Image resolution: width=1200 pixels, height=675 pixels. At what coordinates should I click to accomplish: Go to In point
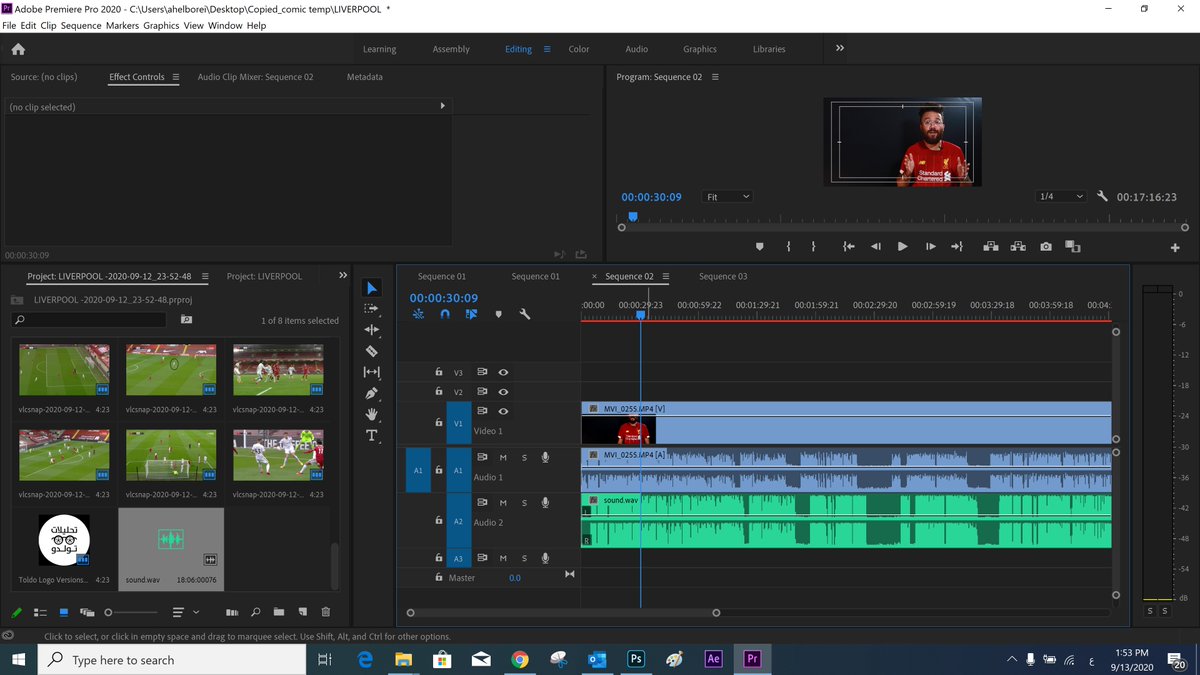tap(848, 246)
